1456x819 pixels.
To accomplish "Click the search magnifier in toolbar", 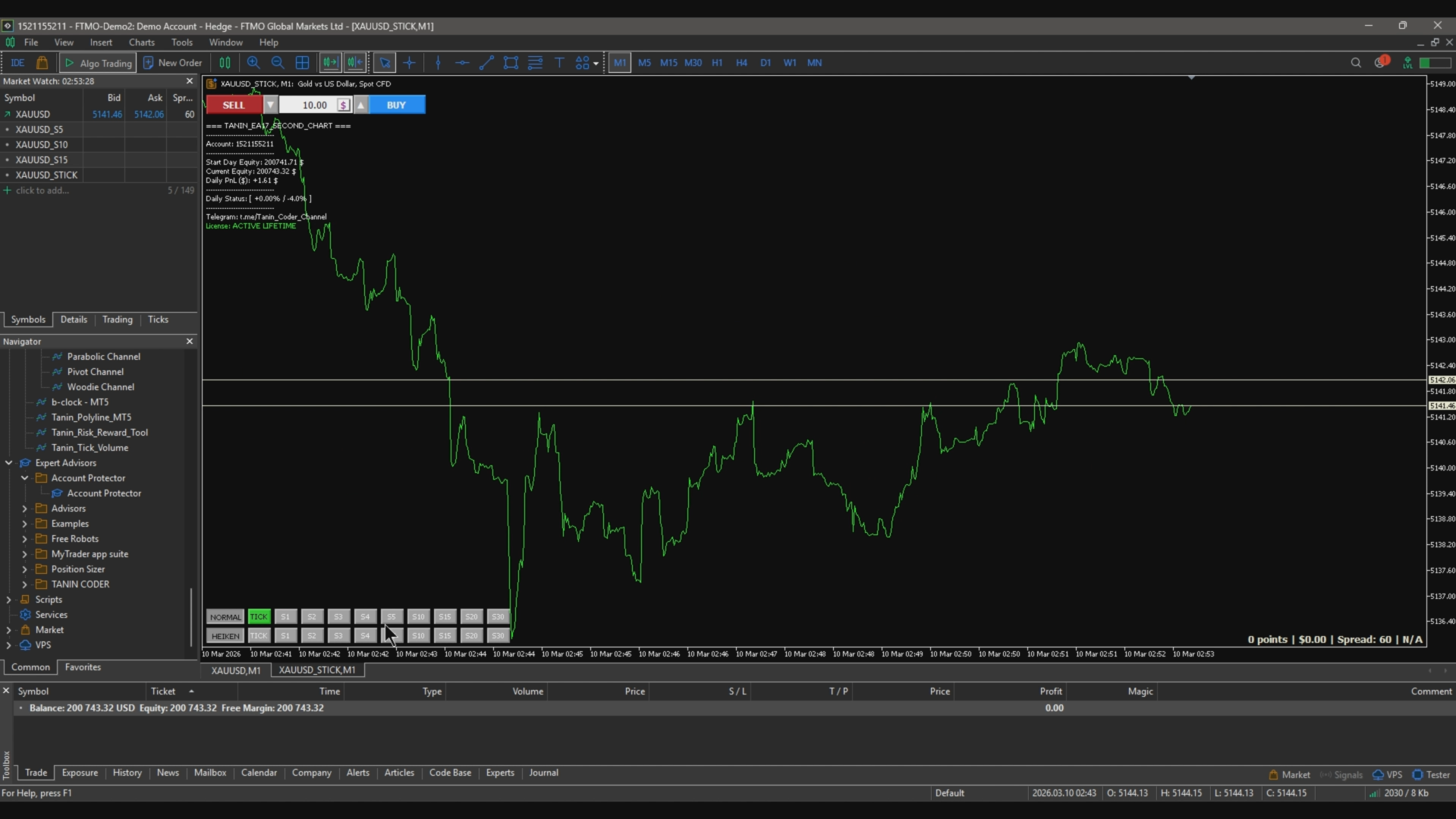I will coord(1355,63).
